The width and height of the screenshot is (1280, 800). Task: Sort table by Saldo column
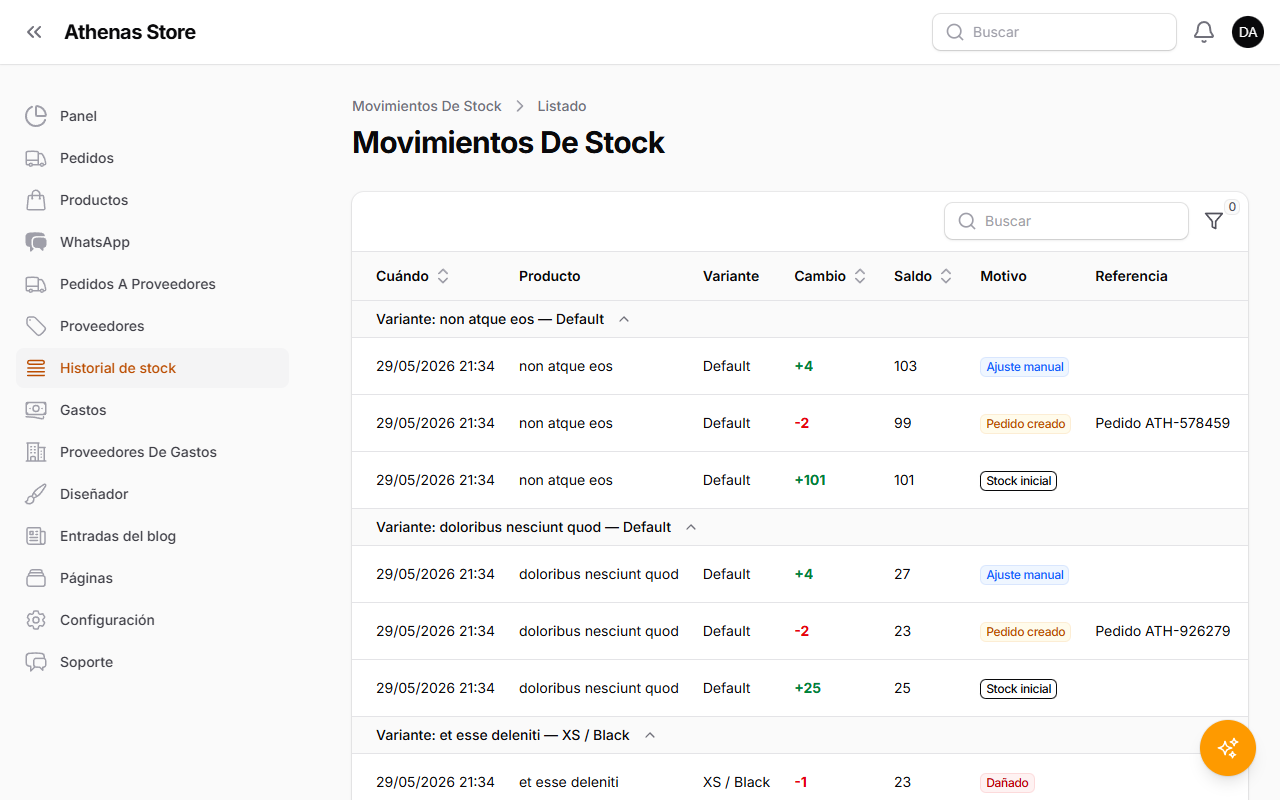point(923,276)
